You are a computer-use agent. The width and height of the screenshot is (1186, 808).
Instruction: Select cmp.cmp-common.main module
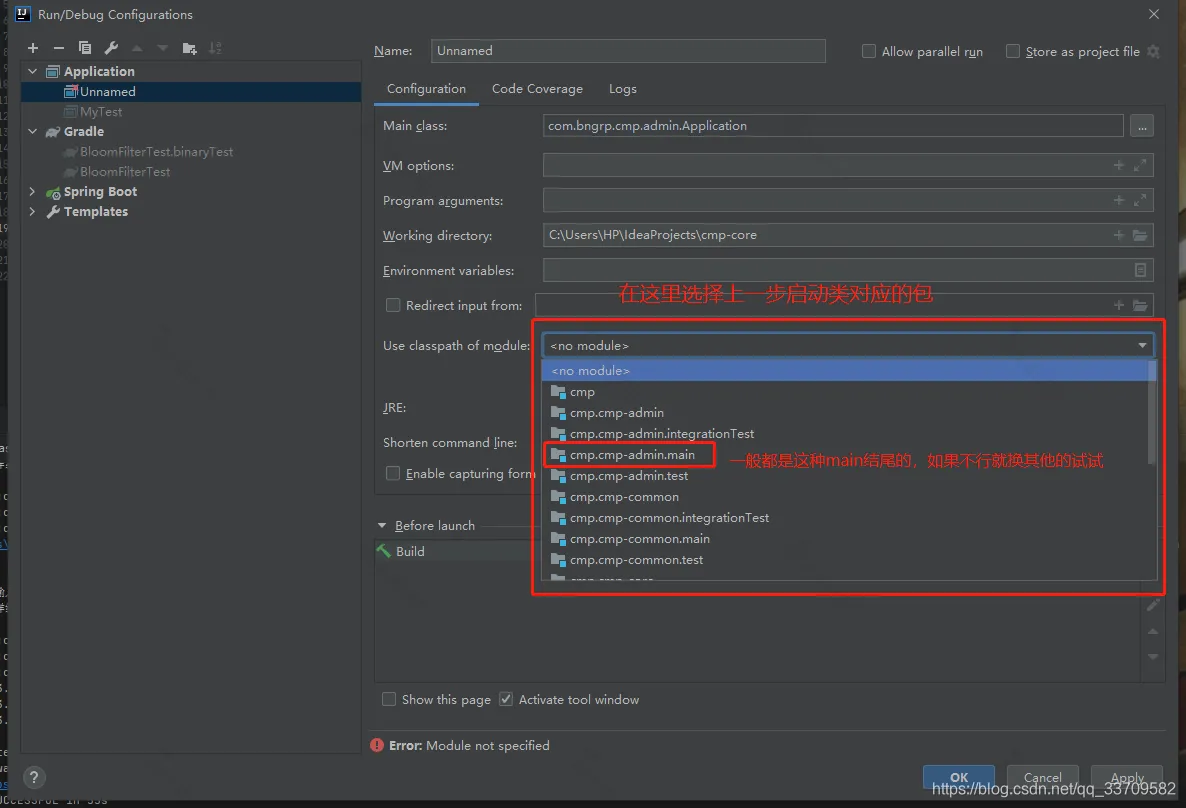845,539
